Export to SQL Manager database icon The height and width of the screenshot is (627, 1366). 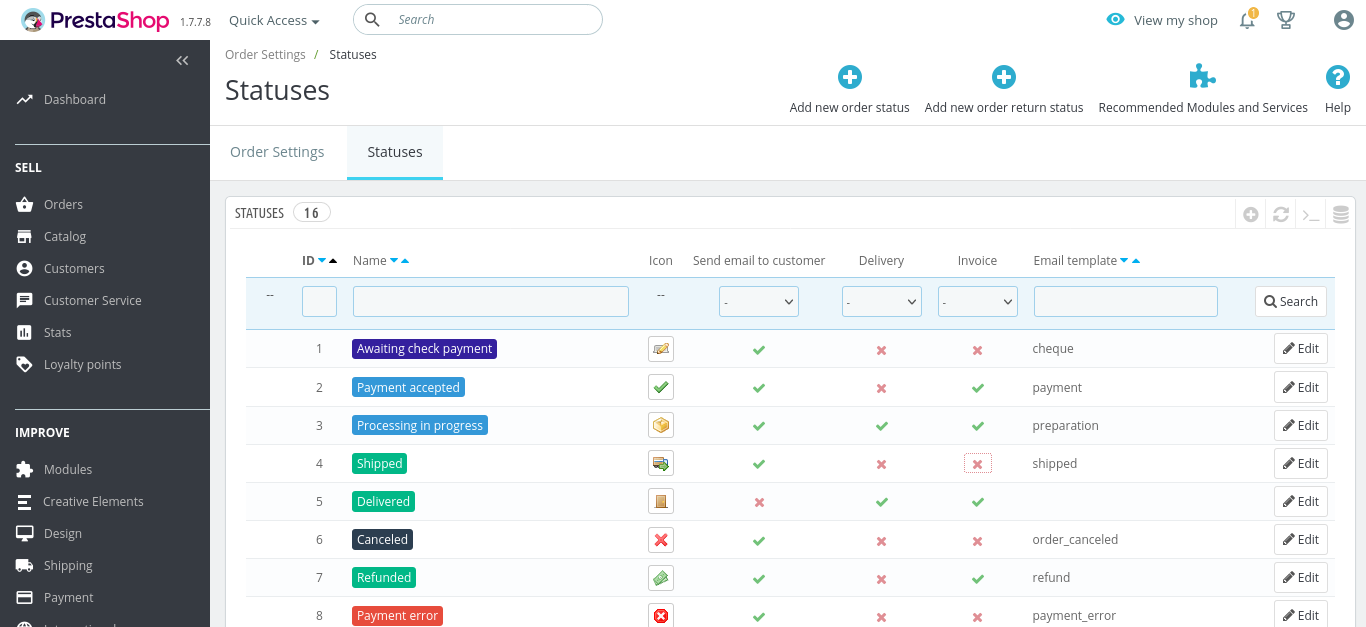[x=1341, y=214]
